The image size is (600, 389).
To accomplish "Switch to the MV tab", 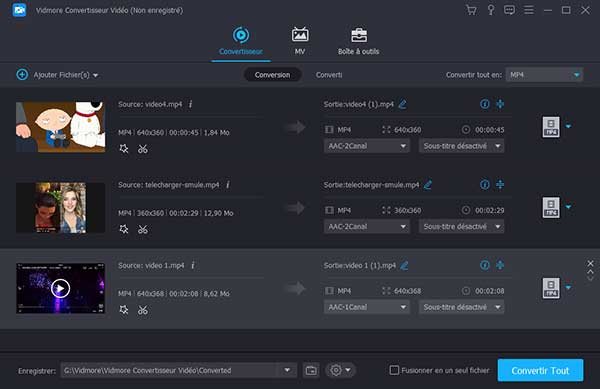I will pos(300,41).
